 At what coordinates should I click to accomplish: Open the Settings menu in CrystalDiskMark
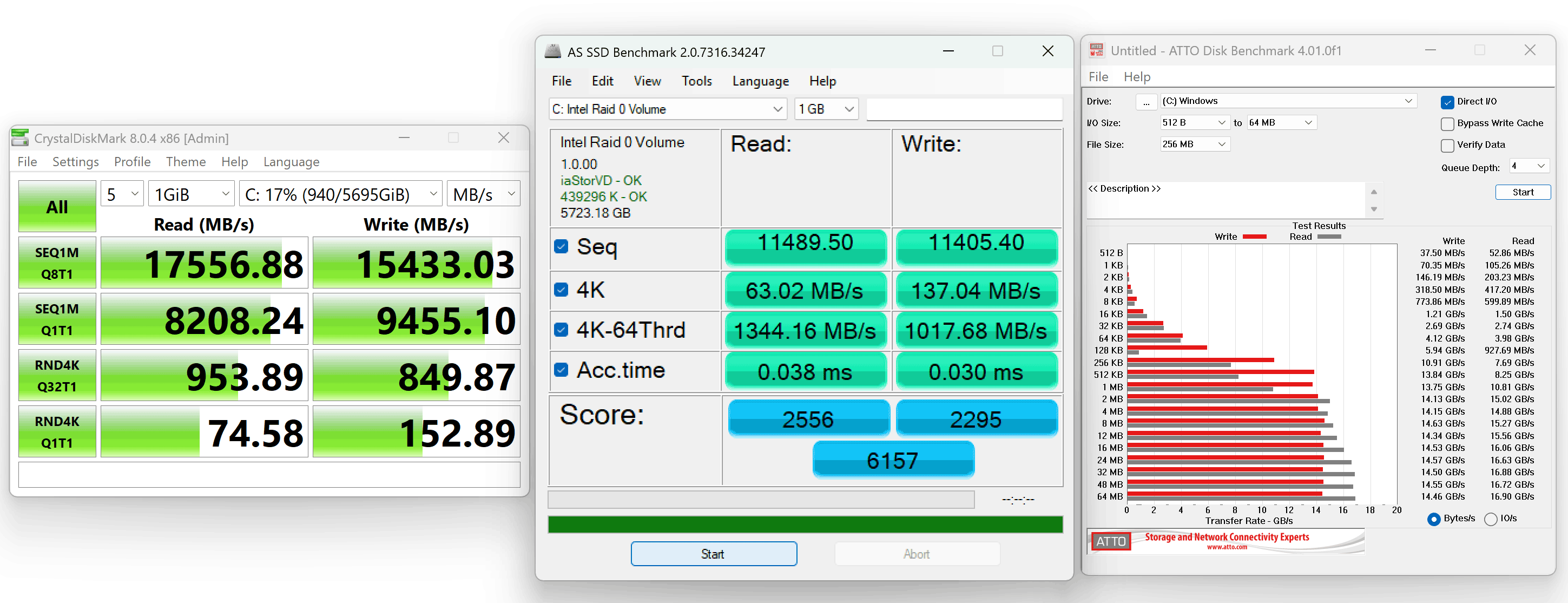[76, 161]
